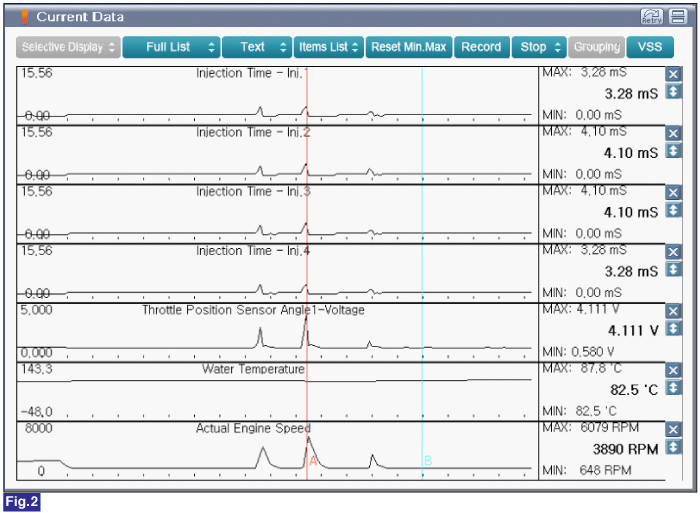Click the scale arrows icon for Throttle Position
Screen dimensions: 700x513
[x=673, y=329]
